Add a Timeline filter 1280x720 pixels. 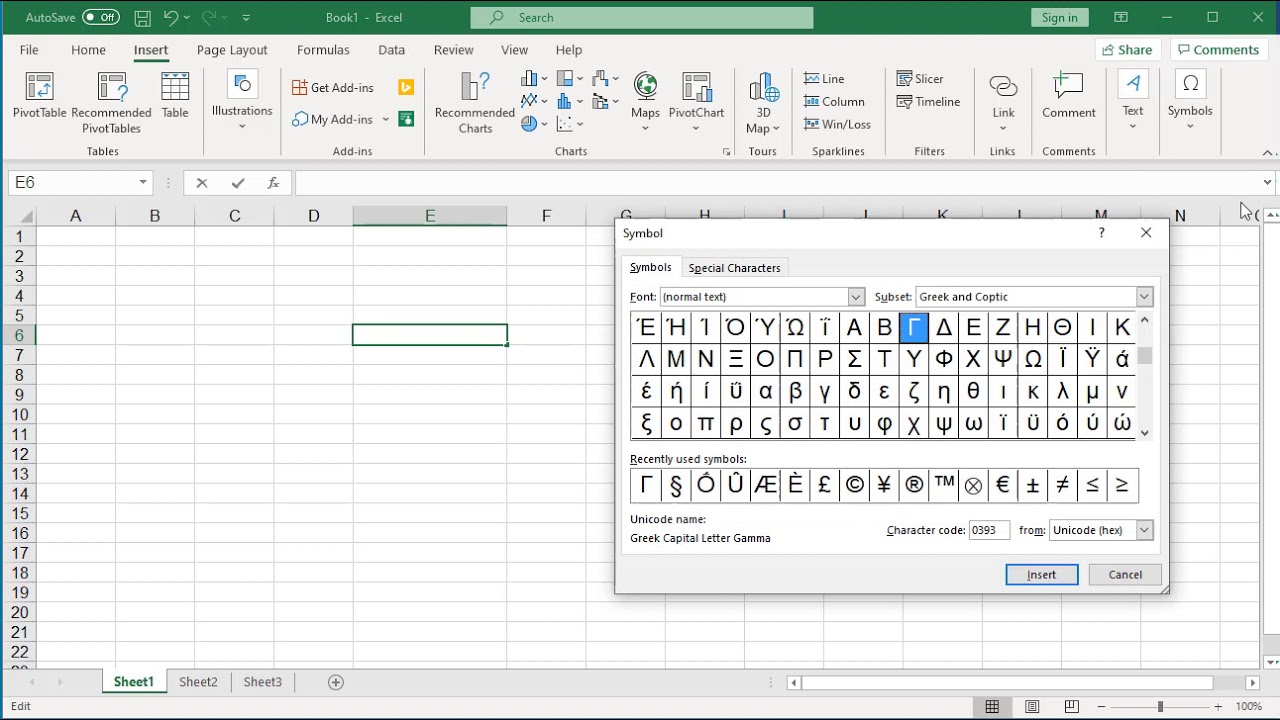coord(928,102)
